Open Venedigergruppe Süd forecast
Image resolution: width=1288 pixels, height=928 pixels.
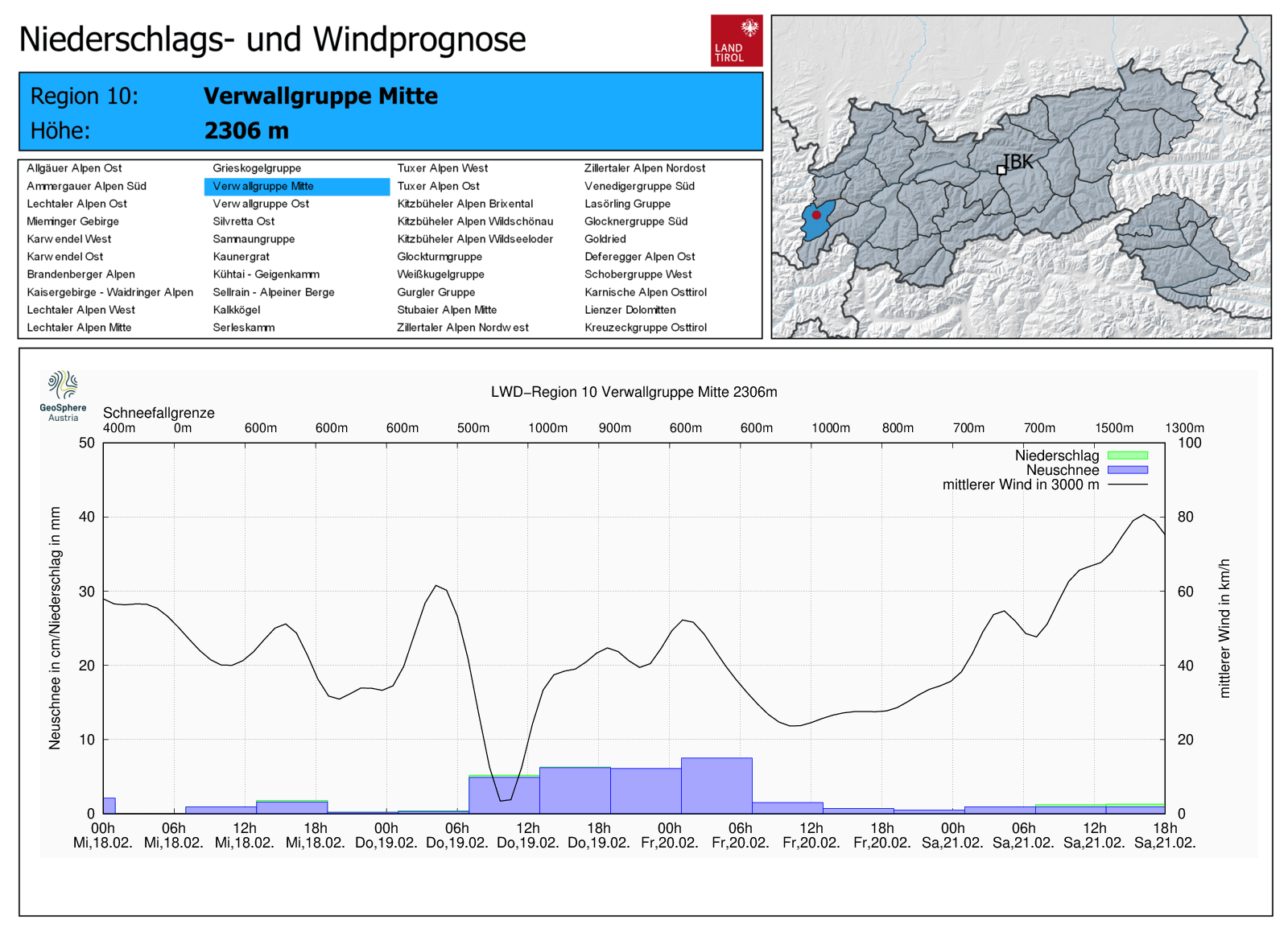pyautogui.click(x=639, y=186)
